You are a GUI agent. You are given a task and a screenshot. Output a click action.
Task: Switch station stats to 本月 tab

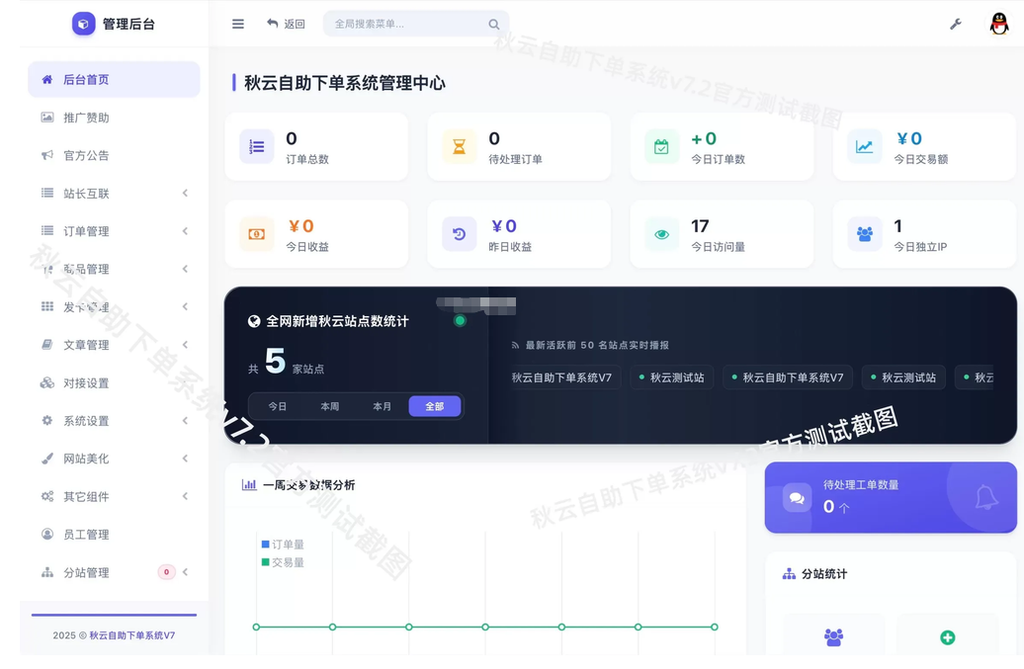[382, 406]
